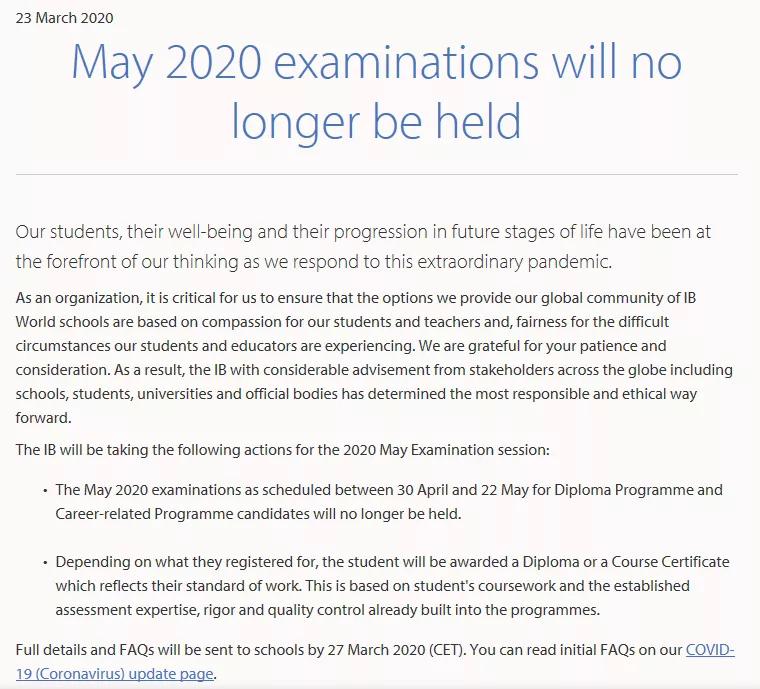Click the line beginning 'World schools are based'
The image size is (760, 689).
pyautogui.click(x=342, y=322)
